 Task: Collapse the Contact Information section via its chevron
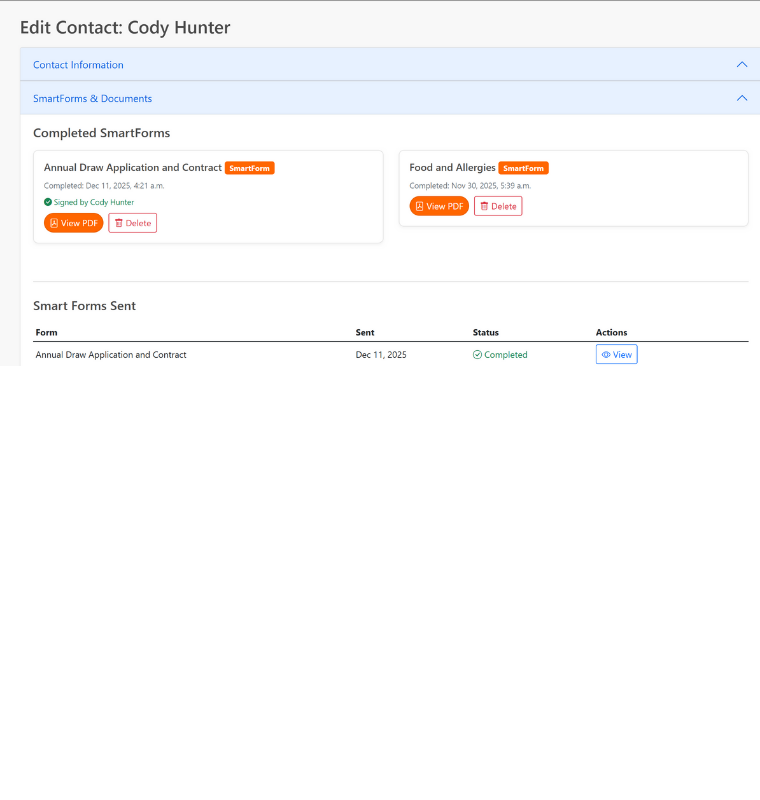pos(742,63)
